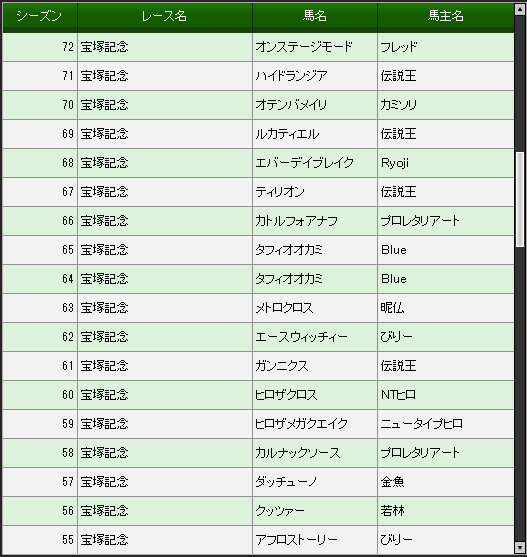Click owner Ryoji in season 68 row
The height and width of the screenshot is (557, 527).
395,163
